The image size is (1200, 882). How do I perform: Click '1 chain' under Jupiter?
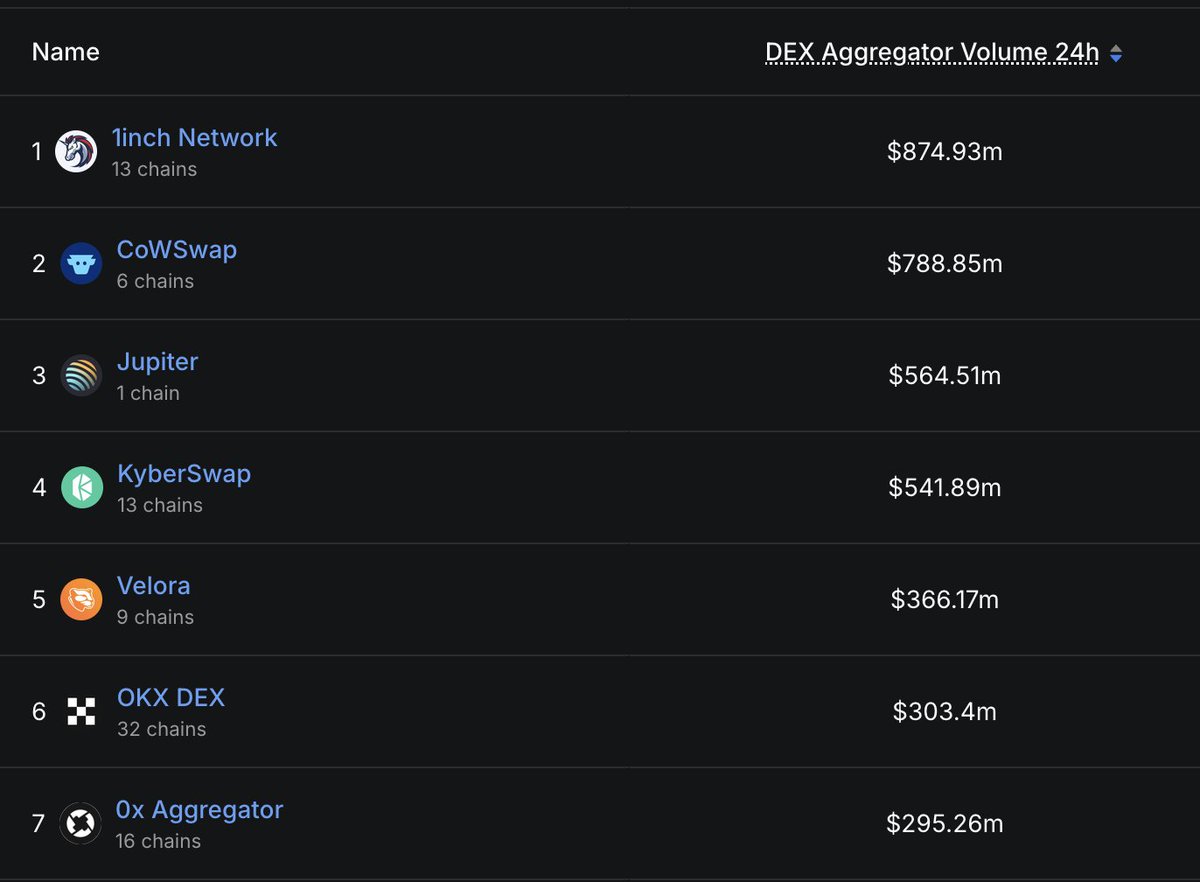coord(148,393)
